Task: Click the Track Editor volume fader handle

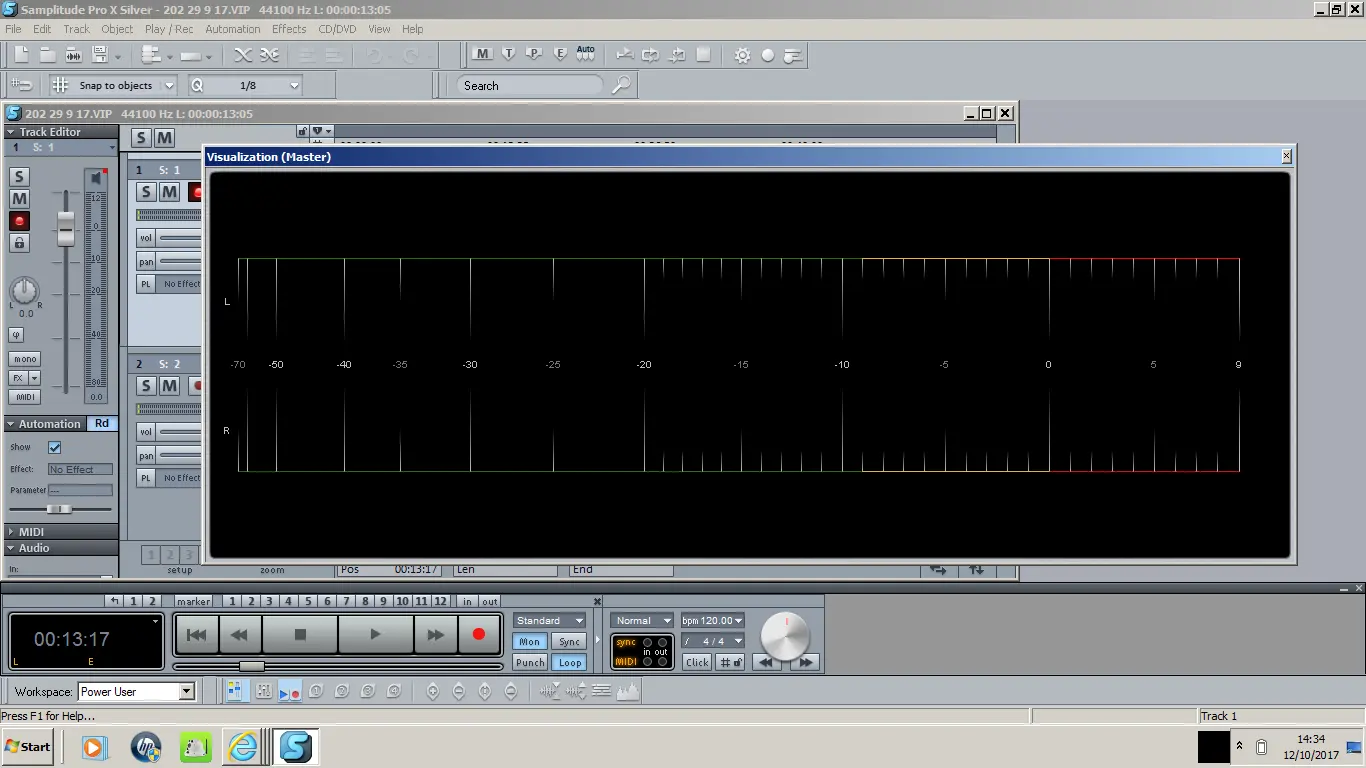Action: (x=66, y=229)
